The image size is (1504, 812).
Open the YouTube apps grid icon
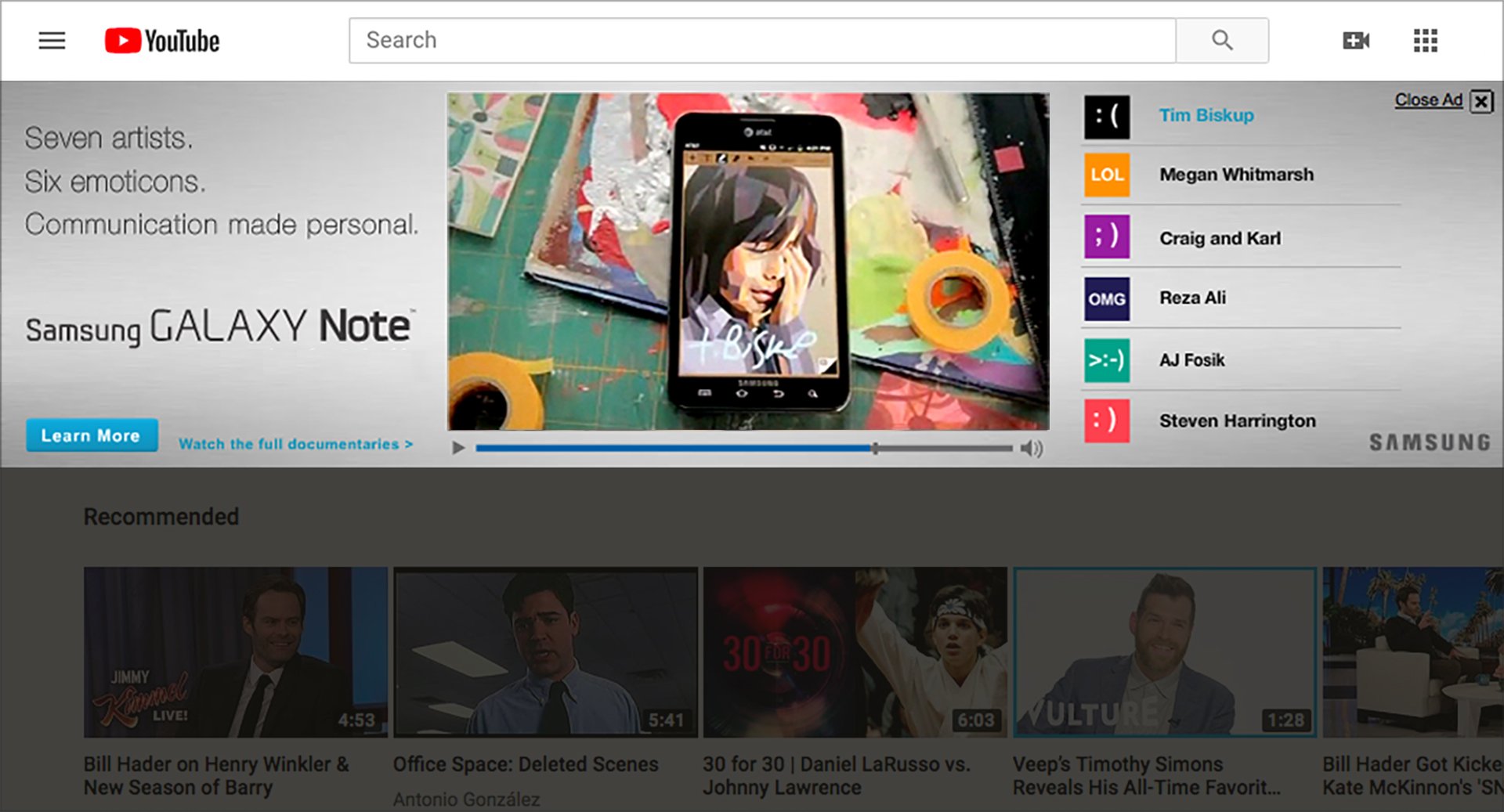(x=1425, y=40)
